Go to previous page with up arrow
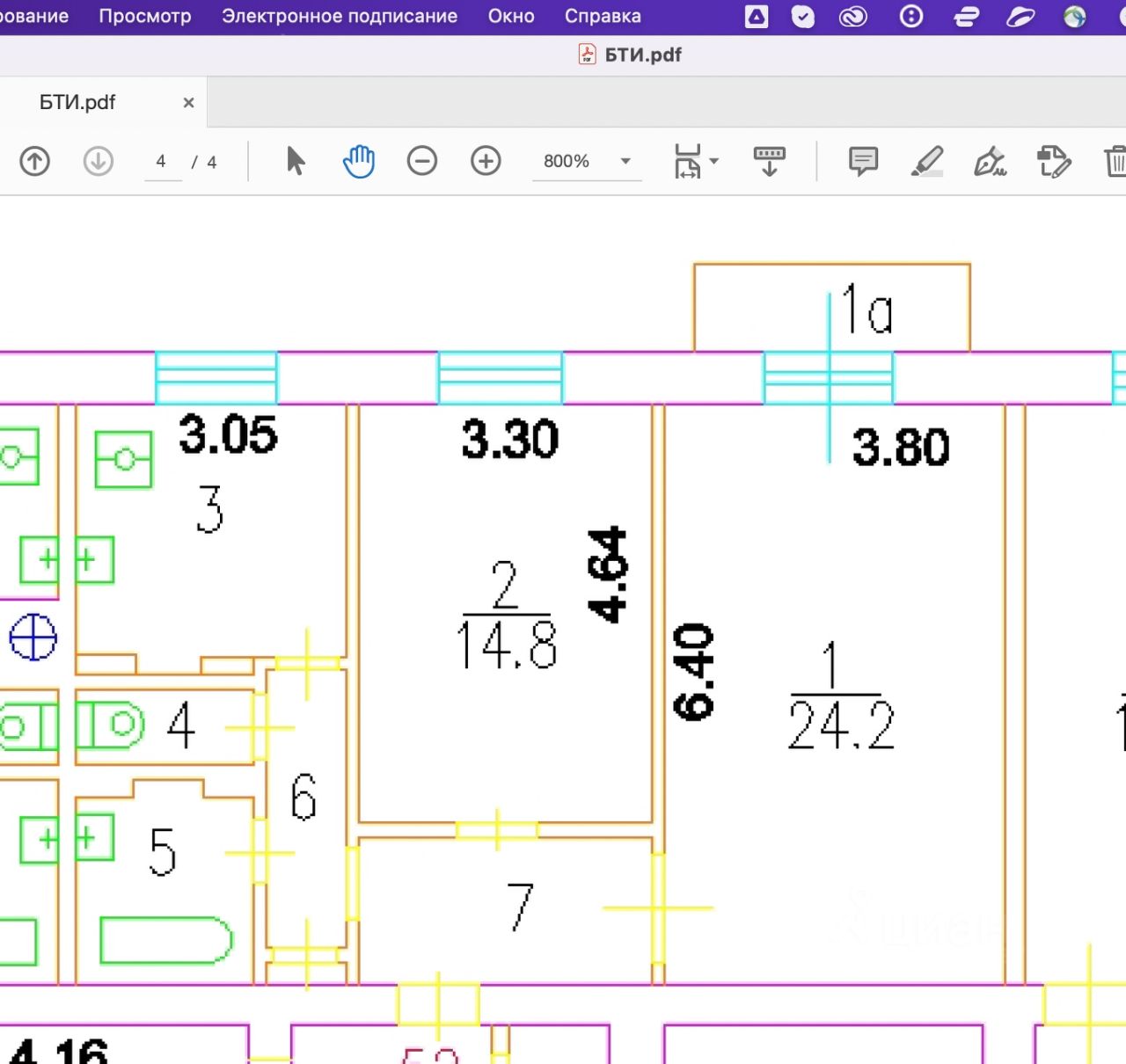1126x1064 pixels. tap(34, 162)
